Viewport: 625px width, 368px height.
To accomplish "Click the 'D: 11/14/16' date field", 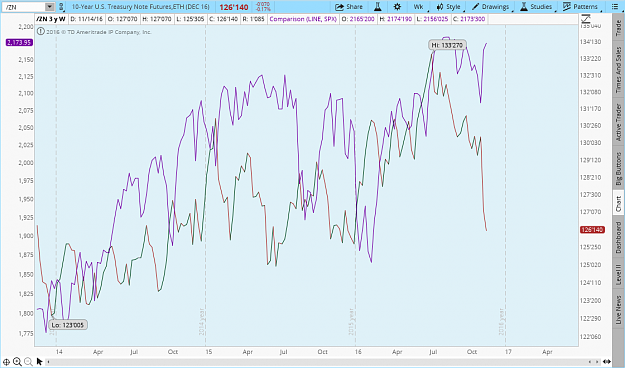I will [86, 19].
